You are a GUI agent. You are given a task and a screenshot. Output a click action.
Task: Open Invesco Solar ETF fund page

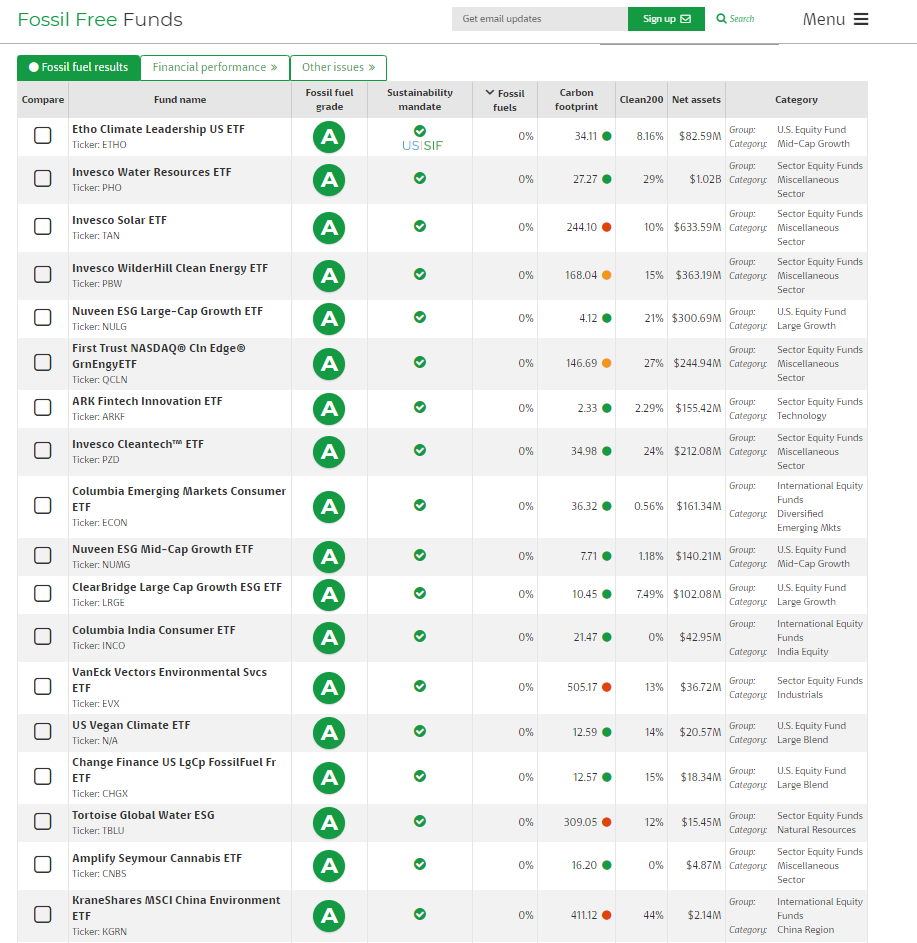(119, 220)
